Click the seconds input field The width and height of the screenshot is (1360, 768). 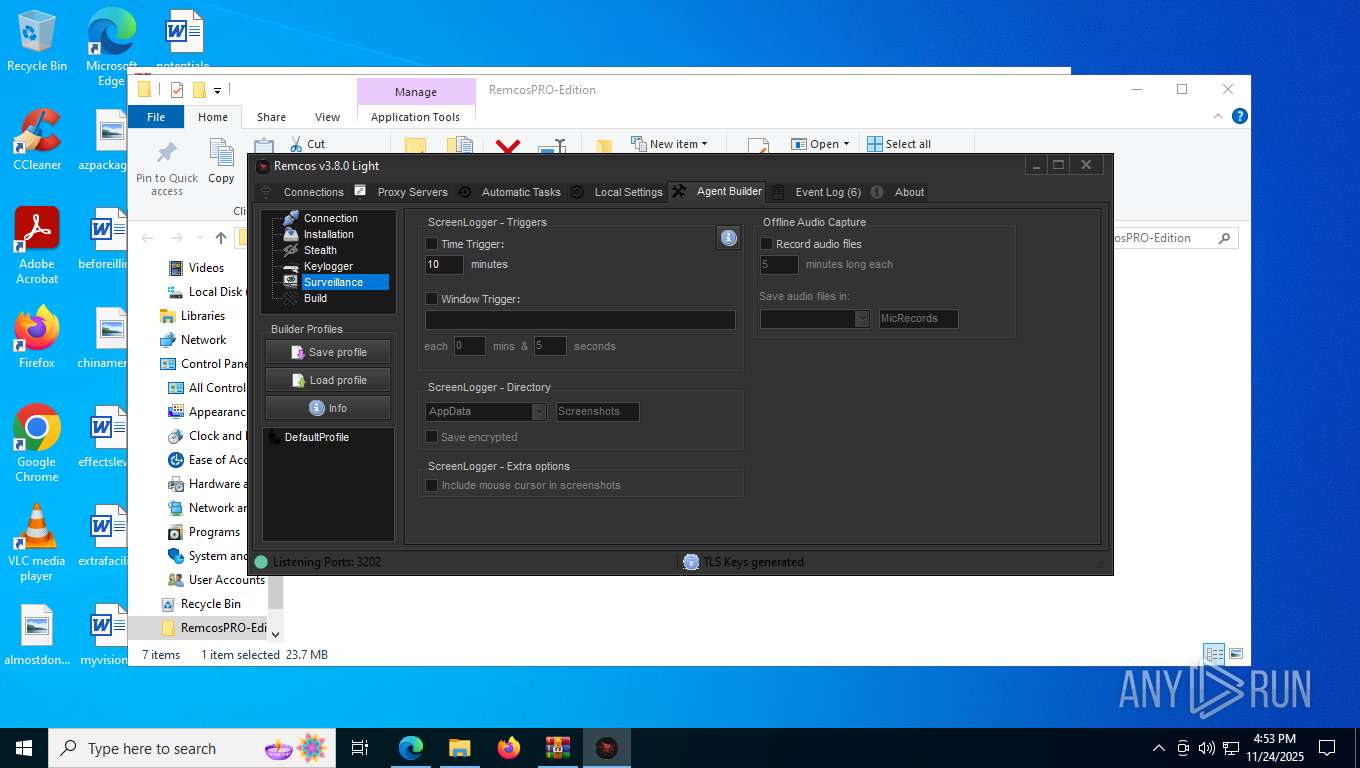click(x=550, y=346)
